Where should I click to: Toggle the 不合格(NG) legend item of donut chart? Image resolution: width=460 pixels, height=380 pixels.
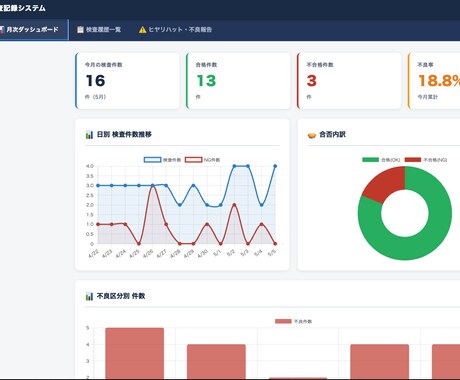tap(426, 160)
